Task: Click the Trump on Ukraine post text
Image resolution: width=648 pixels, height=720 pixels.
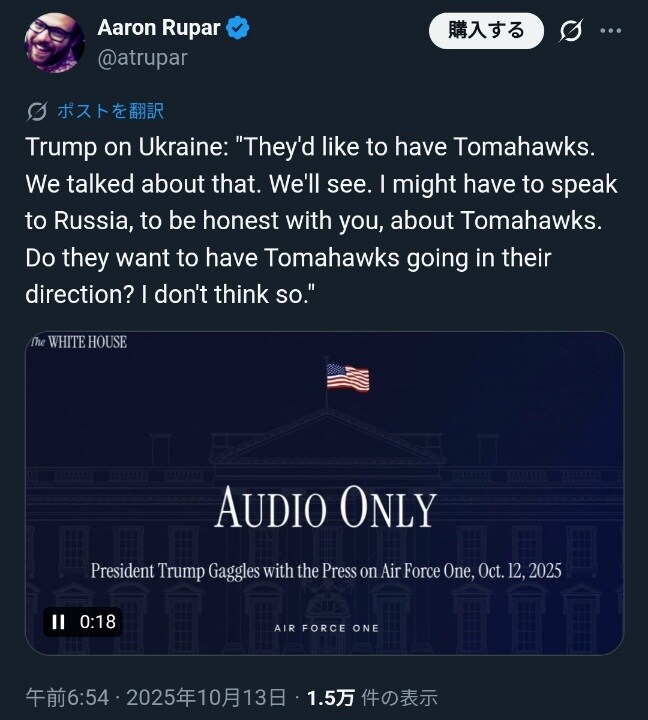Action: pyautogui.click(x=322, y=221)
